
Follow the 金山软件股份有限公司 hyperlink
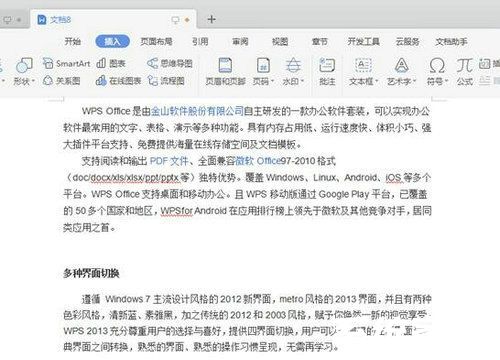[197, 111]
